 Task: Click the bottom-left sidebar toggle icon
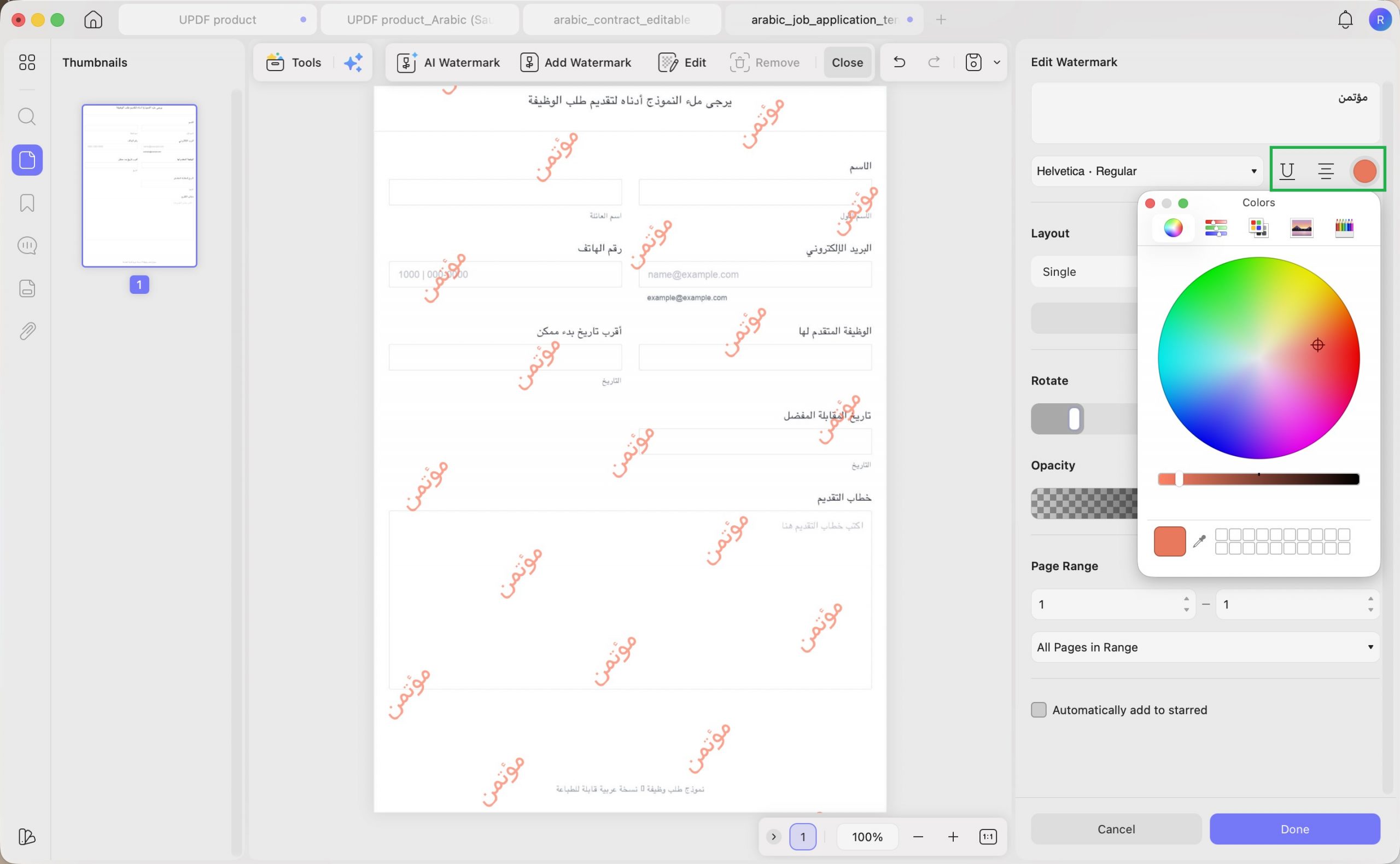click(x=27, y=837)
